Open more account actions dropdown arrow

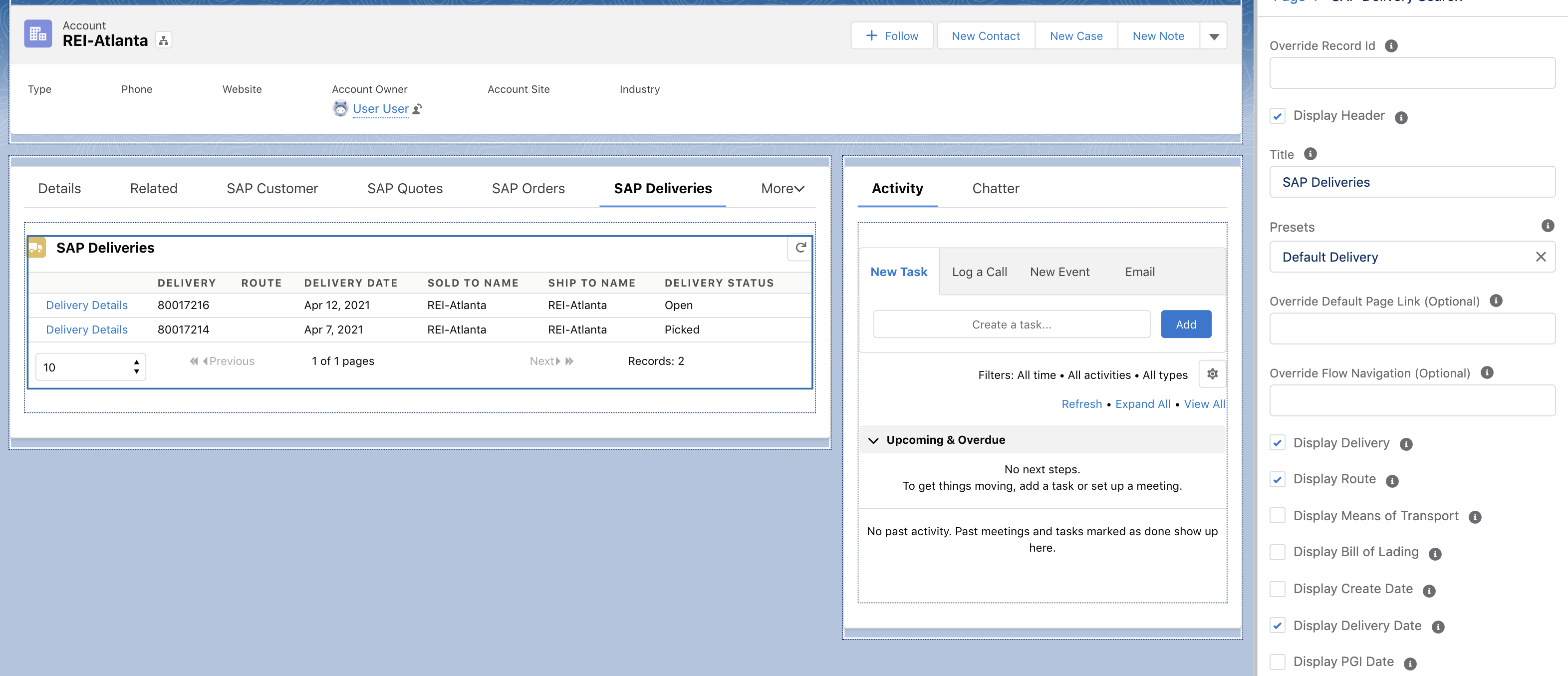(1214, 36)
